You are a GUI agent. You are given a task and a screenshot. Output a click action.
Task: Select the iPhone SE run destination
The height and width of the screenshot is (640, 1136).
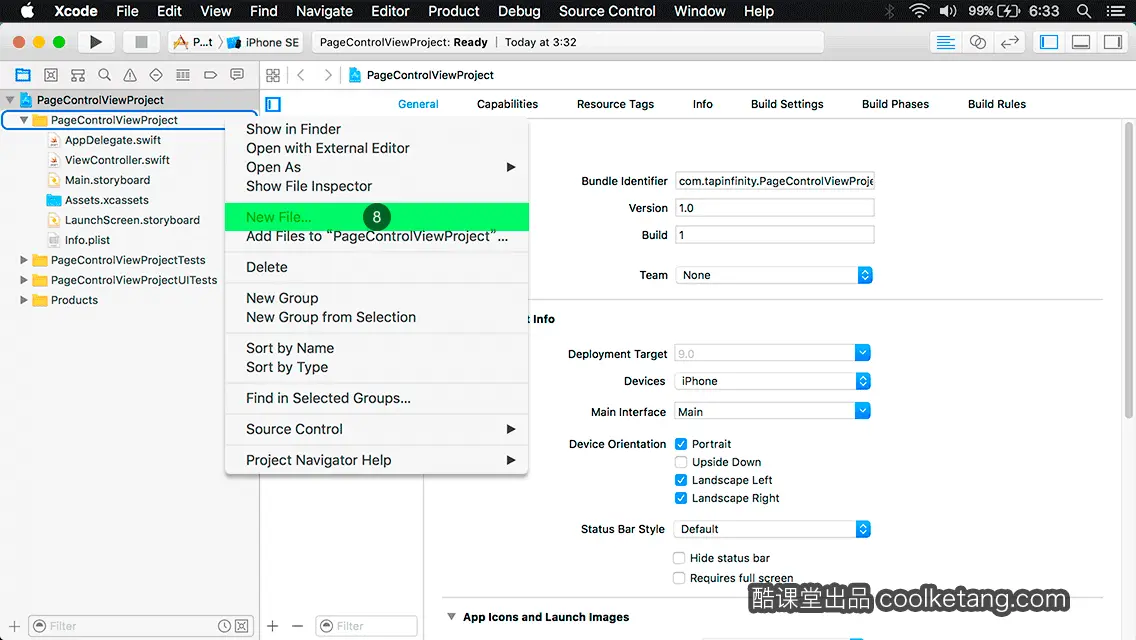[263, 42]
